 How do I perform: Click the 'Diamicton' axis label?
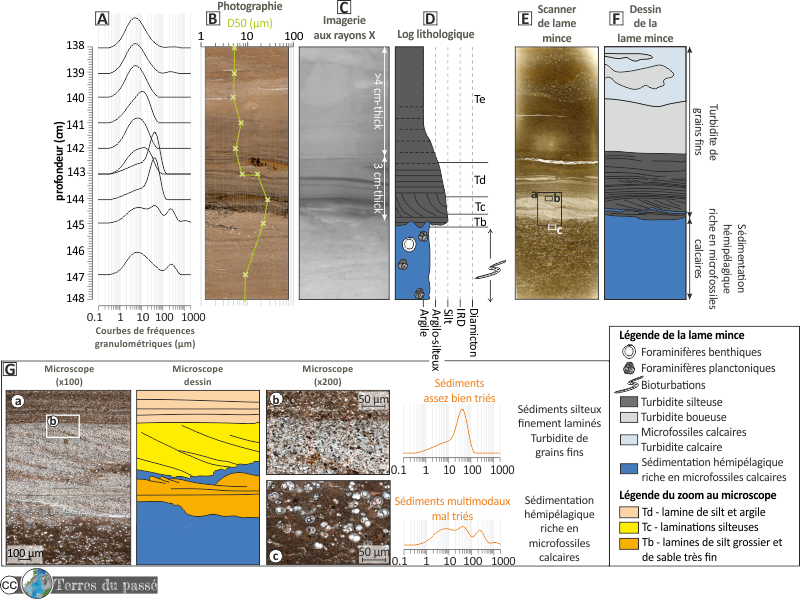tap(473, 332)
